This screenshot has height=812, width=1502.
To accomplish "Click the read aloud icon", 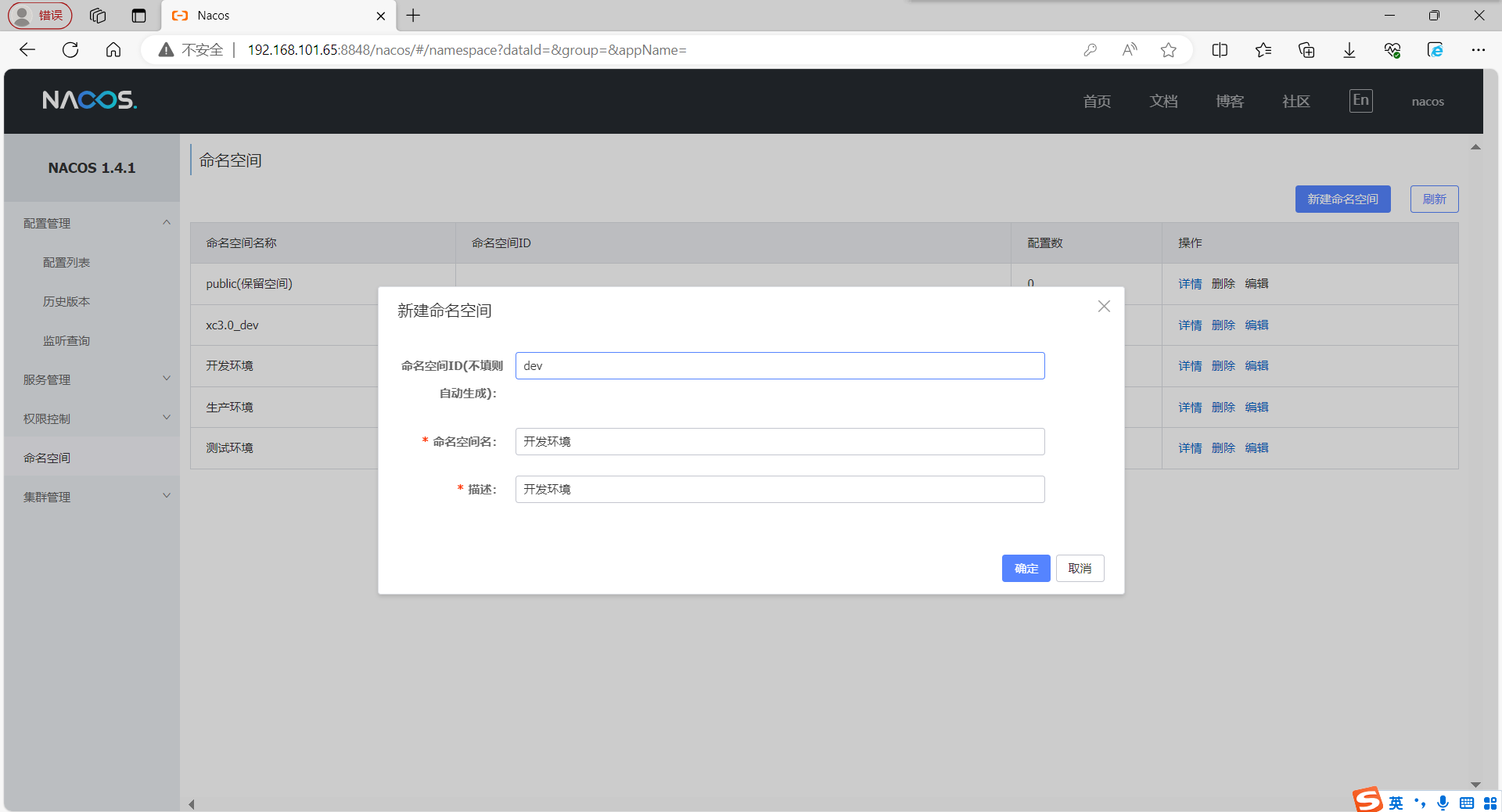I will 1129,50.
